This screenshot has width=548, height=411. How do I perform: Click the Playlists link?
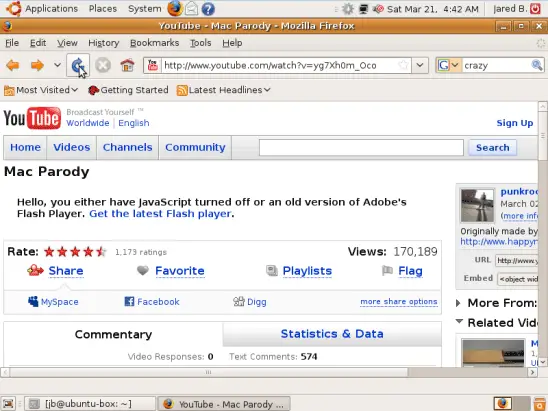(307, 271)
